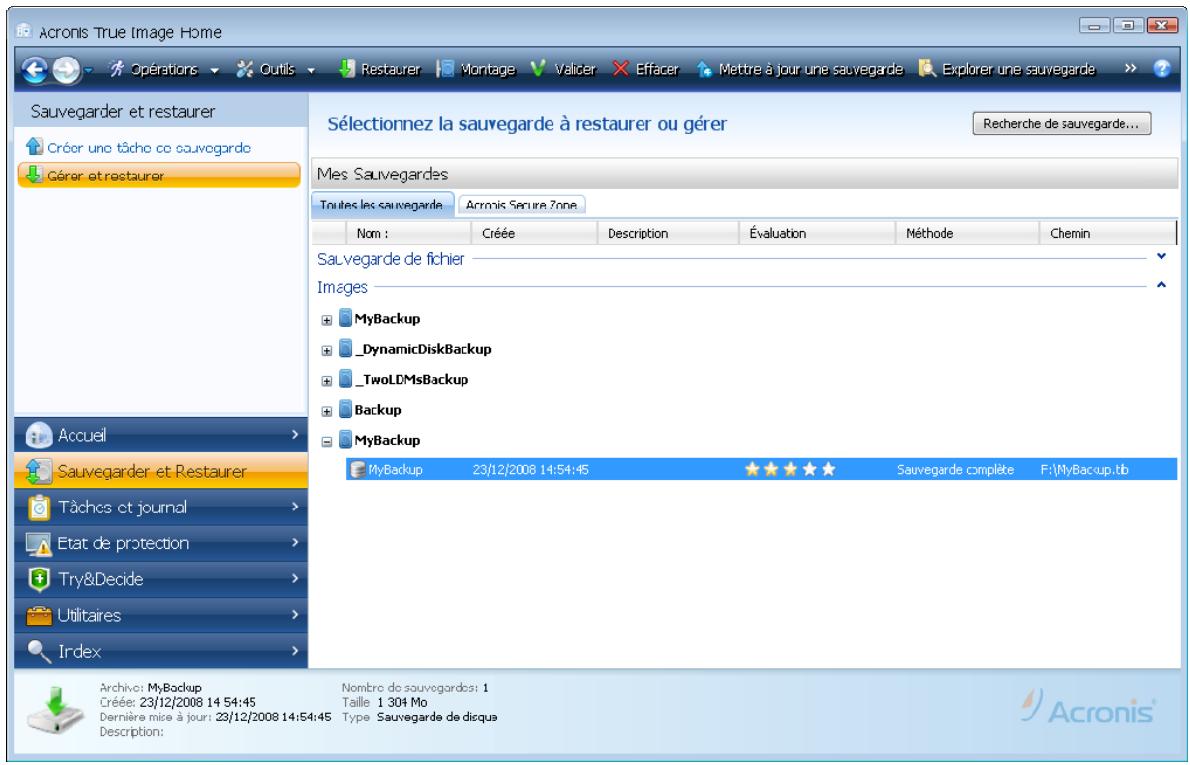Expand the _DynamicDiskBackup tree node
1190x765 pixels.
(327, 351)
